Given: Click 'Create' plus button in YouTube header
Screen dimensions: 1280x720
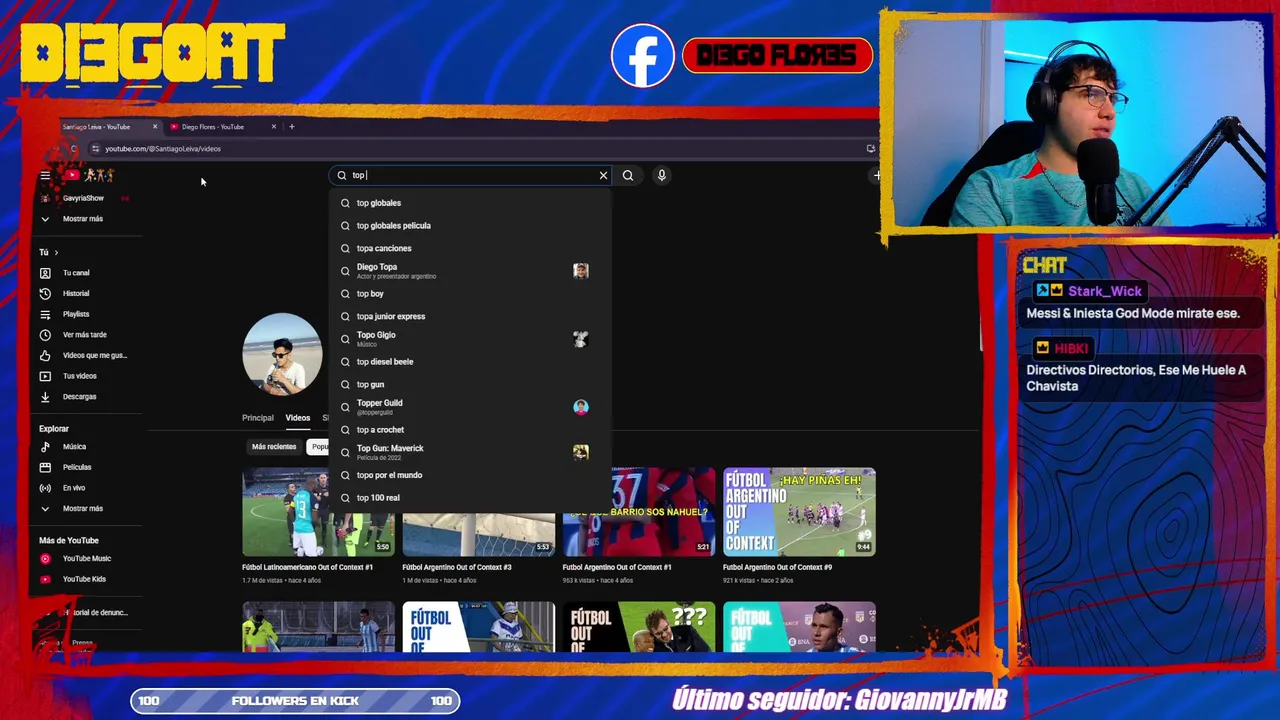Looking at the screenshot, I should (876, 175).
